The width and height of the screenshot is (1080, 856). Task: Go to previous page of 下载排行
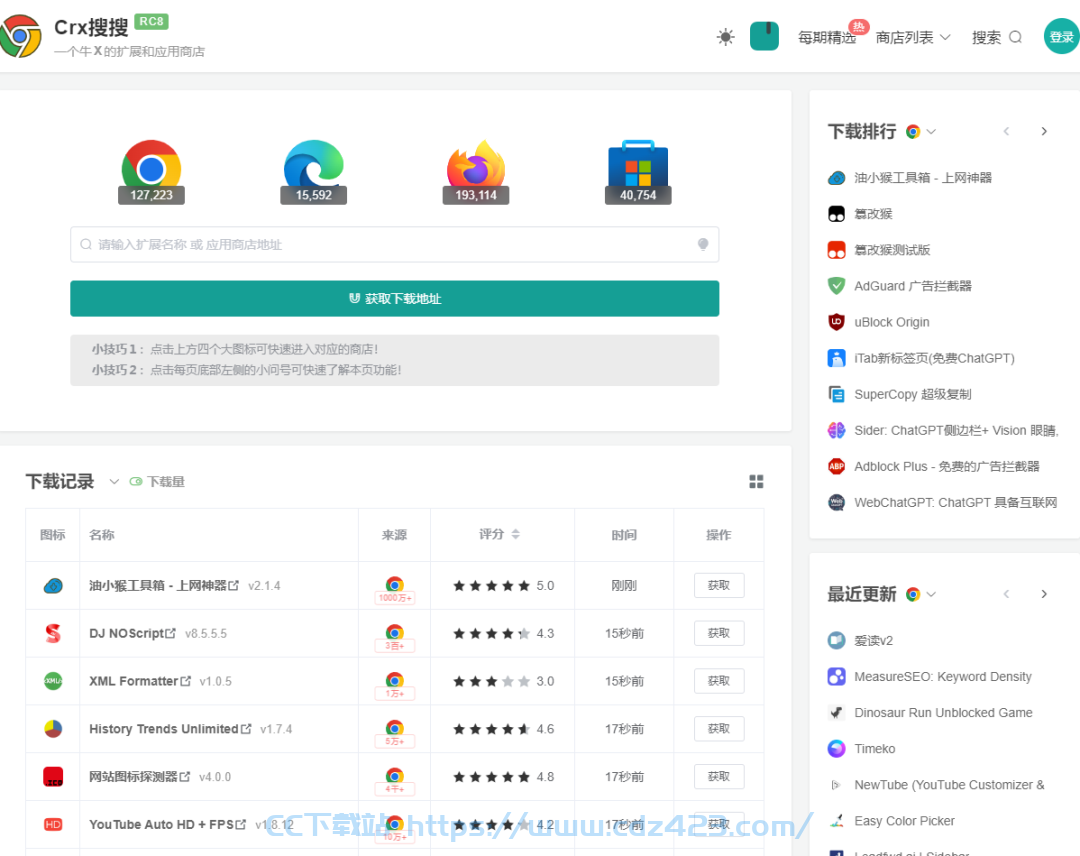coord(1006,132)
